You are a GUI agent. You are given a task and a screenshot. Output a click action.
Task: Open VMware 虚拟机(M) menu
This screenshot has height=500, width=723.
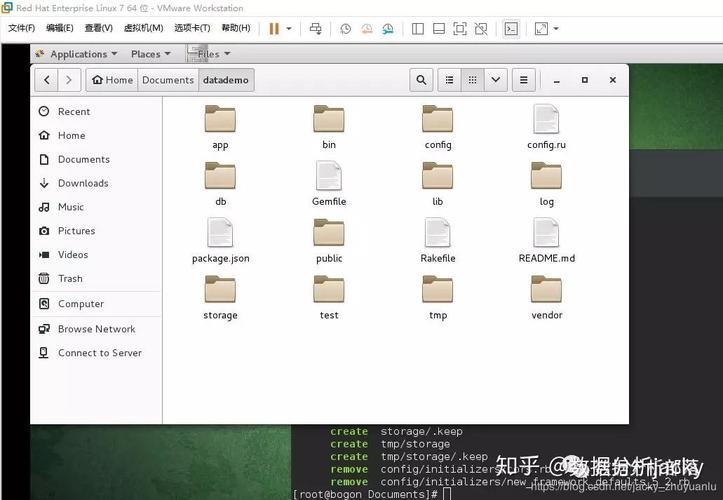coord(143,28)
